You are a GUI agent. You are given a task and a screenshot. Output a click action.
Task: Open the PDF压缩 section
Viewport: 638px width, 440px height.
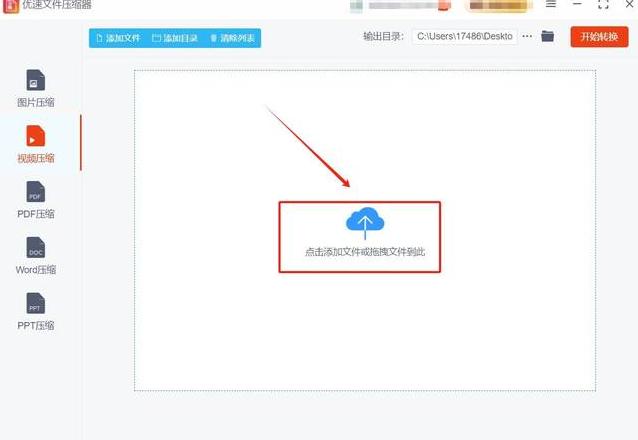(x=36, y=200)
